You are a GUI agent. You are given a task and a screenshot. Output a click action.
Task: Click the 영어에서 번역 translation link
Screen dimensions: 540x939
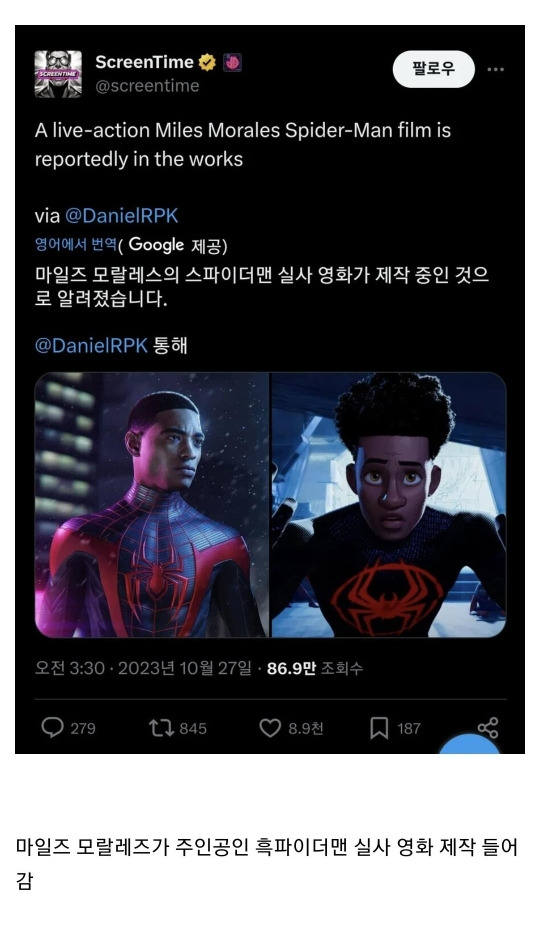point(75,244)
